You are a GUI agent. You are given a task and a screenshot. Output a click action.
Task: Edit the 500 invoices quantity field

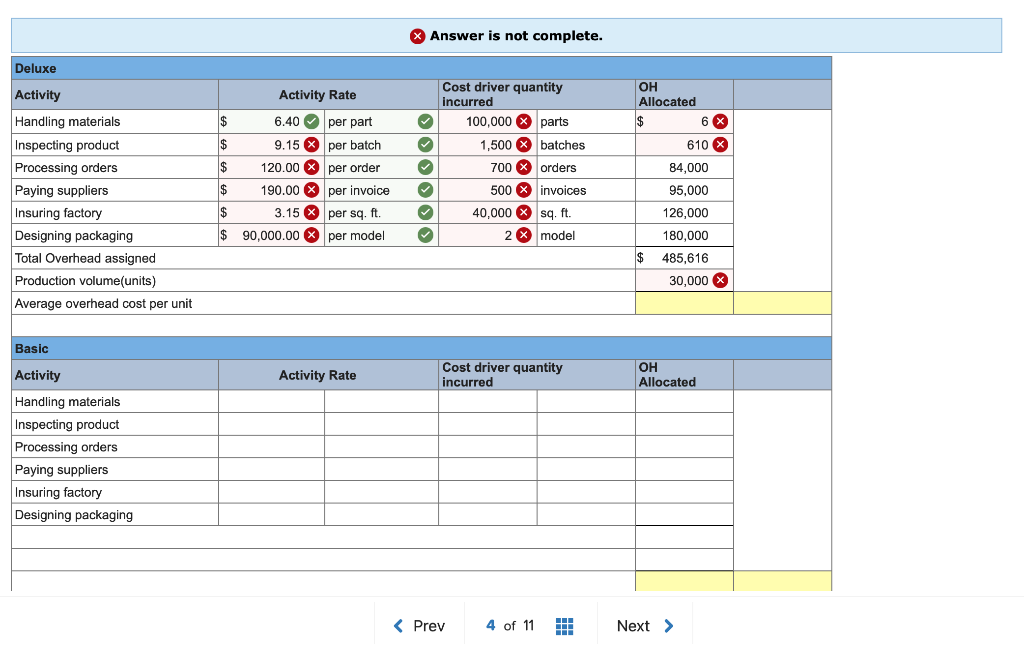tap(488, 190)
